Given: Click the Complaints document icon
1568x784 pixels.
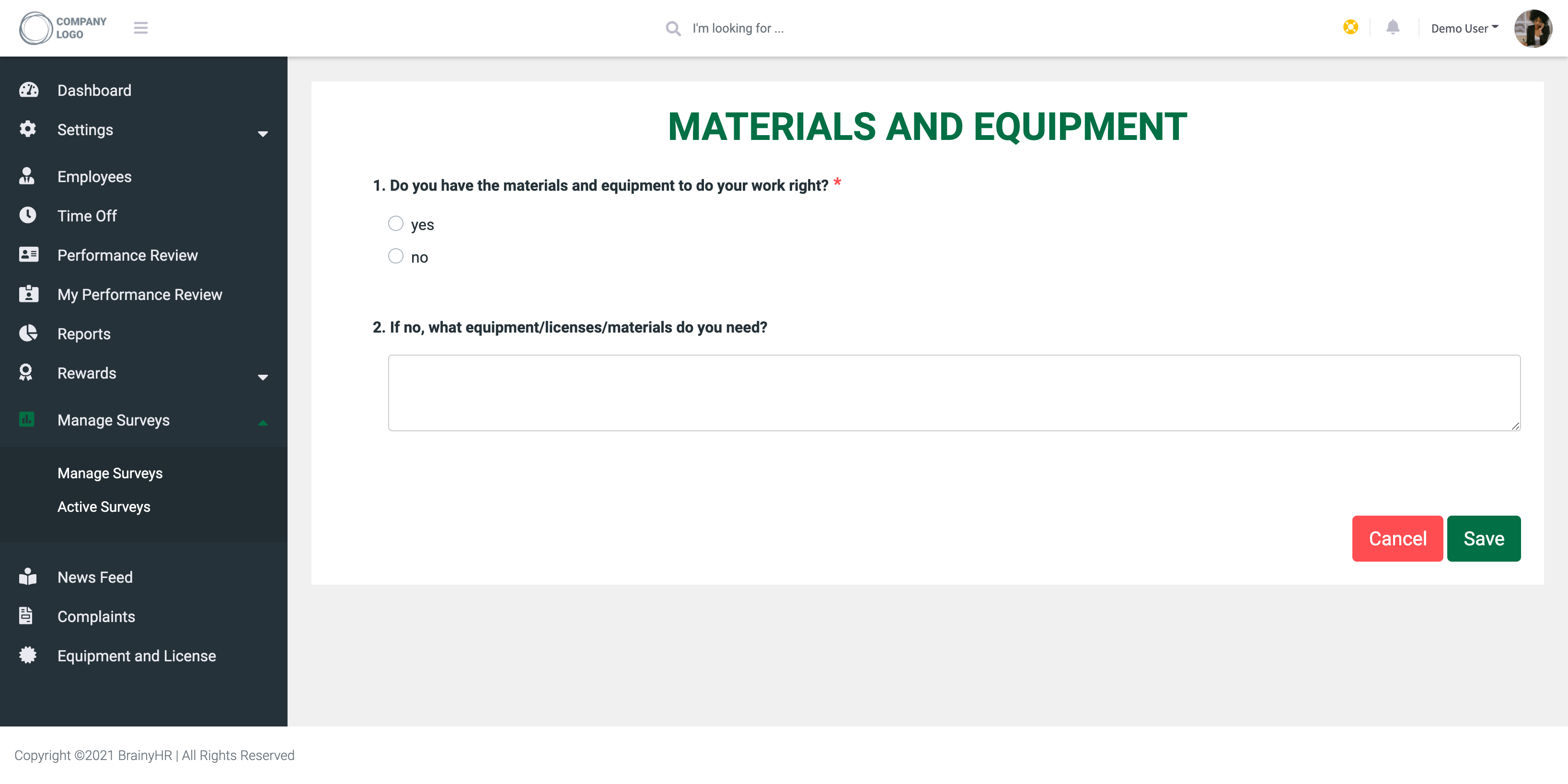Looking at the screenshot, I should 25,616.
